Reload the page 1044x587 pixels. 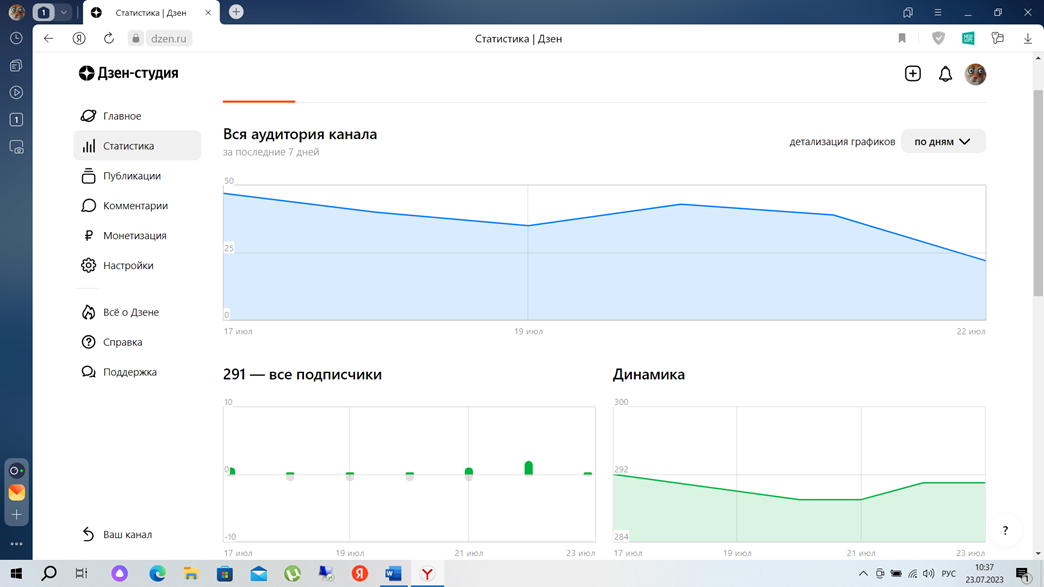(x=109, y=39)
